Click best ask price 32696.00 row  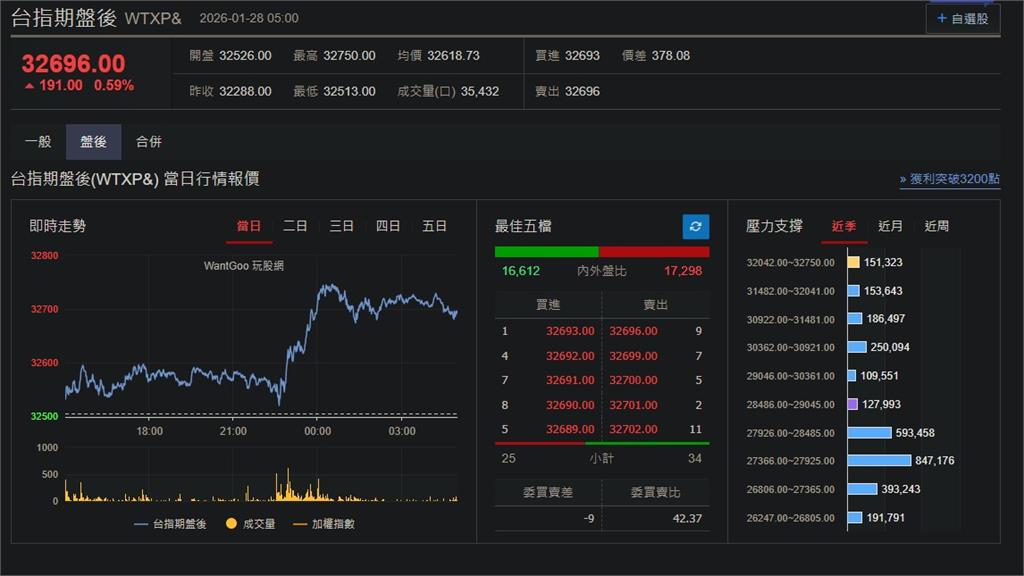633,331
